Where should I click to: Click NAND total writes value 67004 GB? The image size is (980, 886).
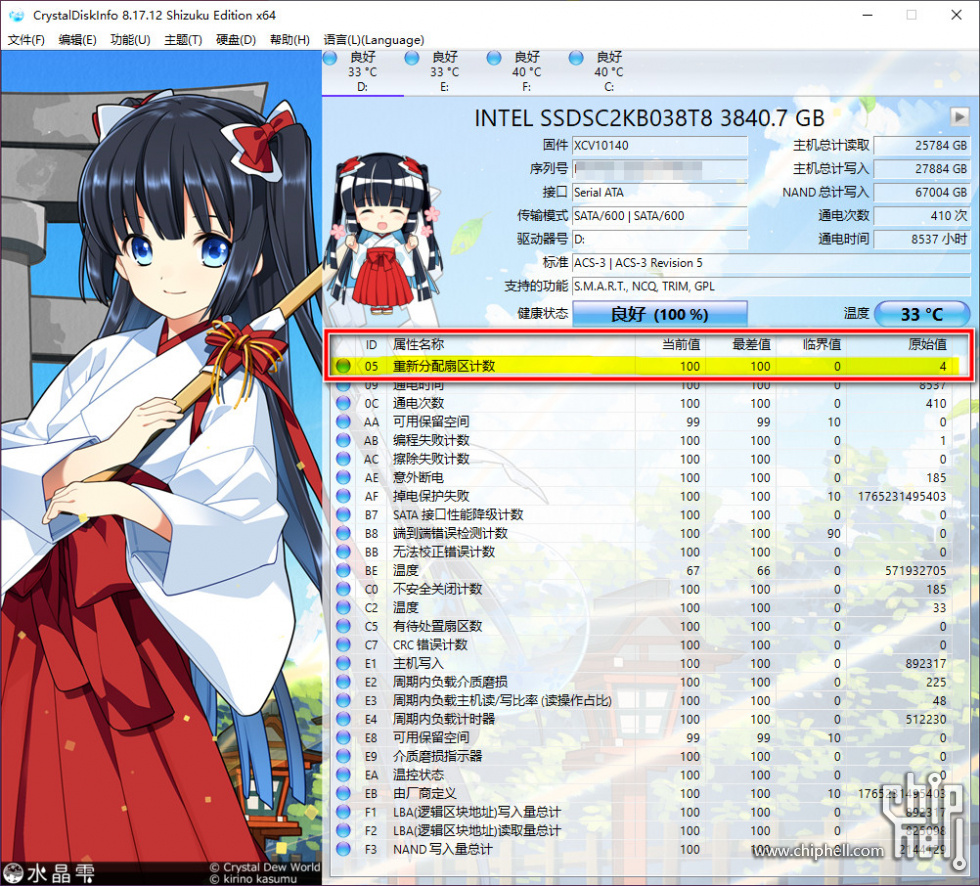click(922, 192)
